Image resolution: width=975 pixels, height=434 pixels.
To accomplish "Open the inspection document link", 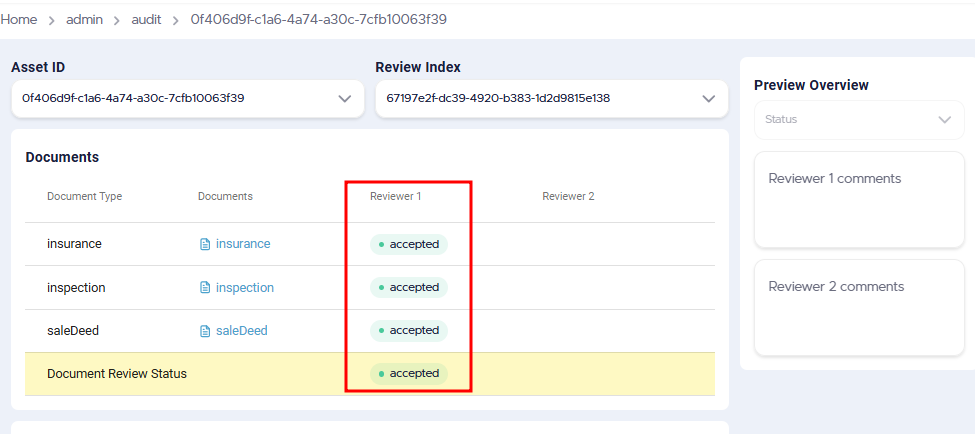I will point(245,287).
